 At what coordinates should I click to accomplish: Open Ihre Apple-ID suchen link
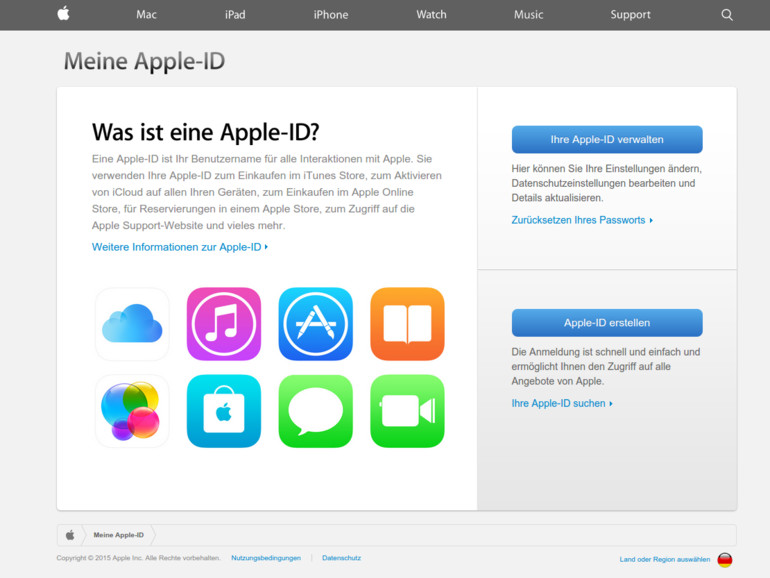(x=562, y=403)
